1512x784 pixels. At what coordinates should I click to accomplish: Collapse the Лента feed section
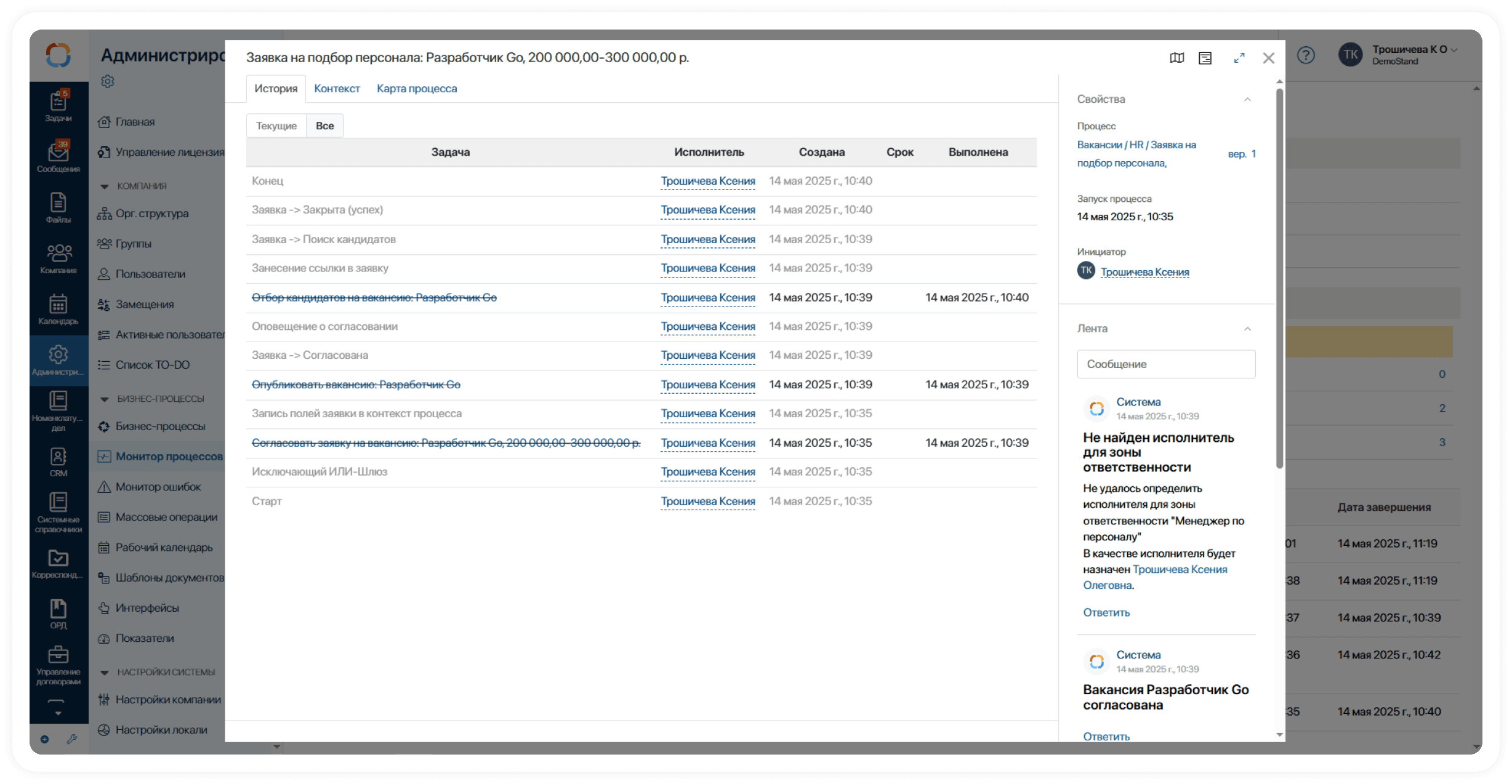pos(1247,329)
